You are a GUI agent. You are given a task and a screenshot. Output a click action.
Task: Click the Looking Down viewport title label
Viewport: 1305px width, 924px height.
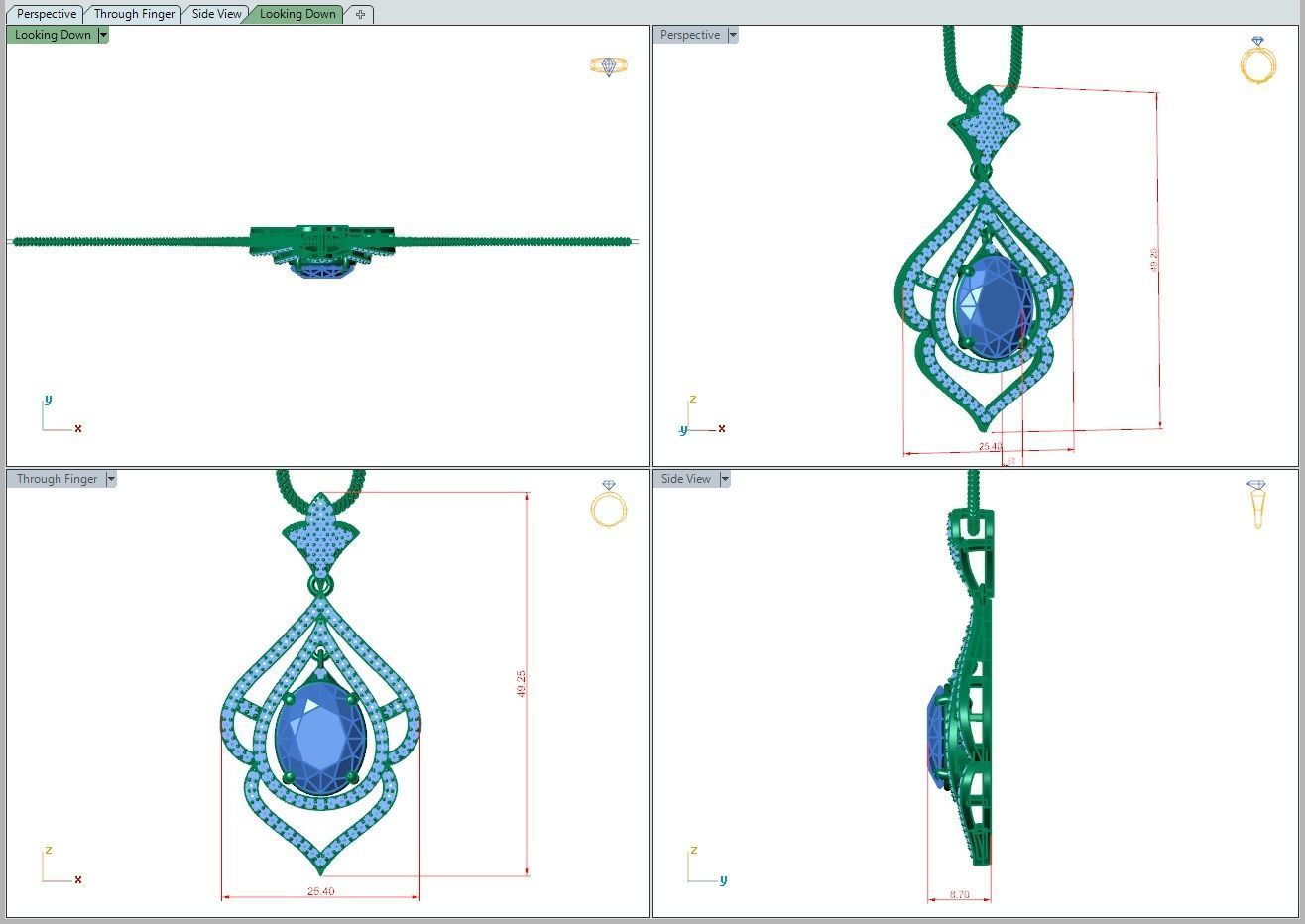pyautogui.click(x=53, y=35)
